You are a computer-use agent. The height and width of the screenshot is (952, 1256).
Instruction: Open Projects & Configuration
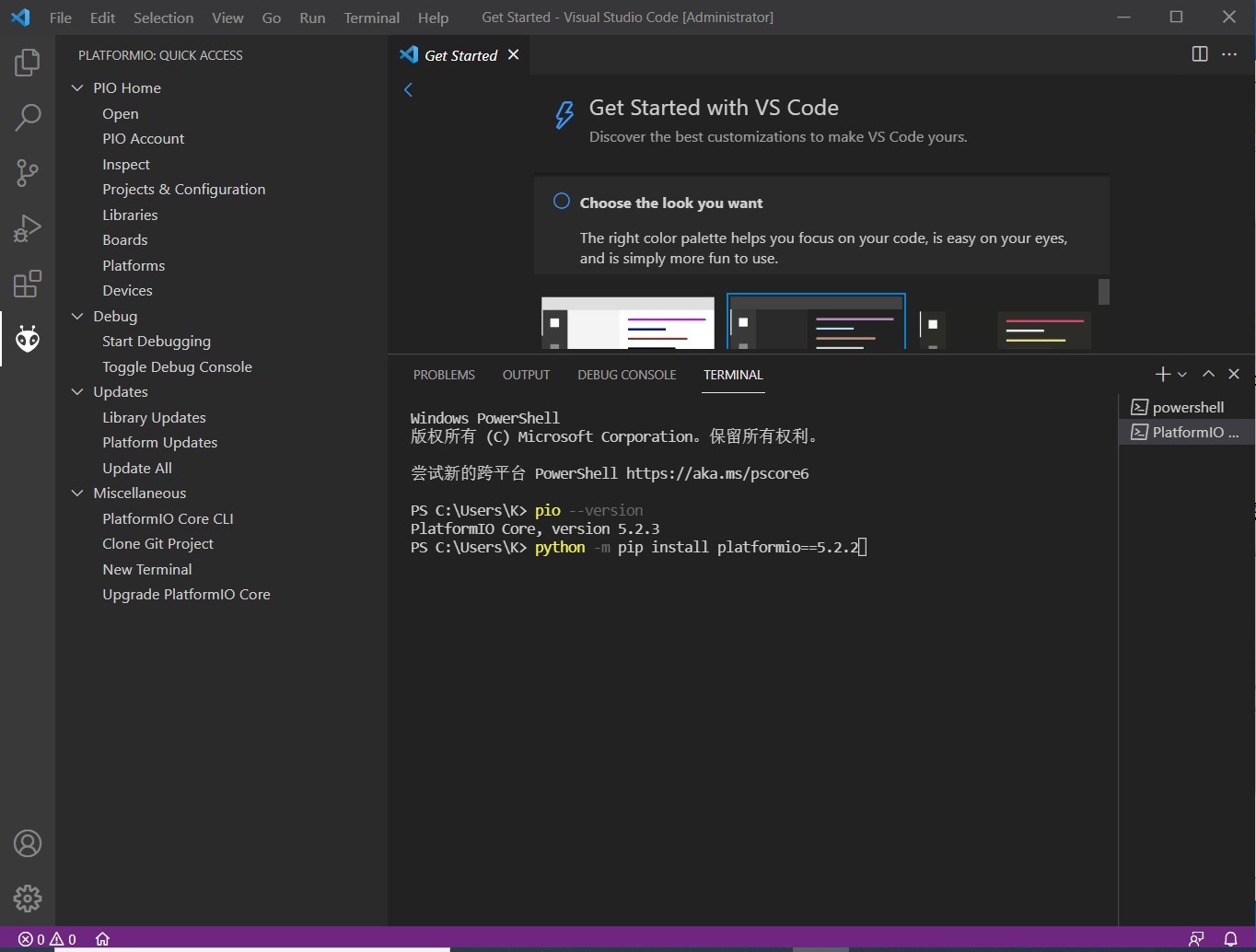184,189
